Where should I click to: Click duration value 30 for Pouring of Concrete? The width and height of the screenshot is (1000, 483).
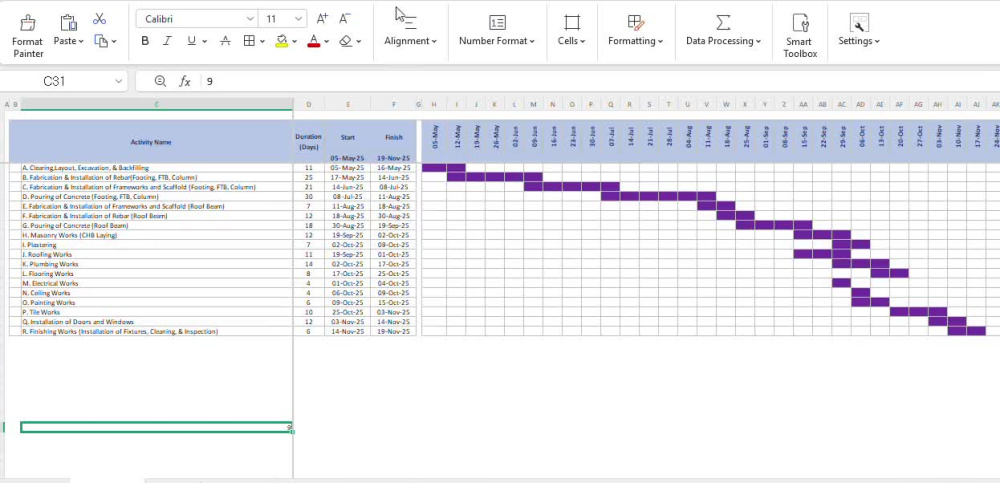click(309, 197)
